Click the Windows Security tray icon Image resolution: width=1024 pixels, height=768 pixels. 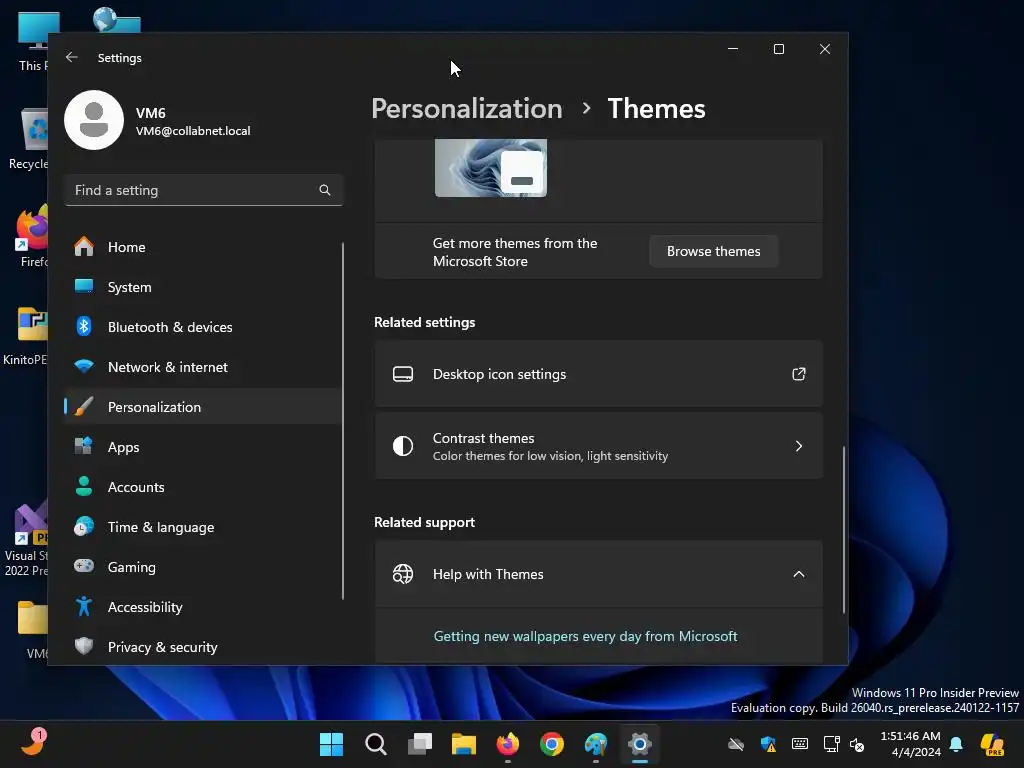pos(768,744)
